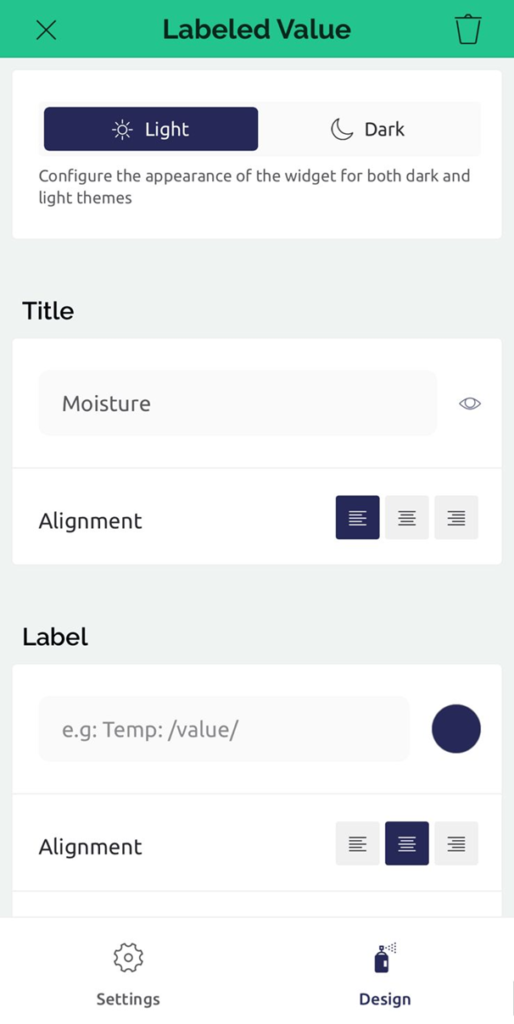This screenshot has height=1024, width=514.
Task: Switch to the Settings tab
Action: pyautogui.click(x=128, y=973)
